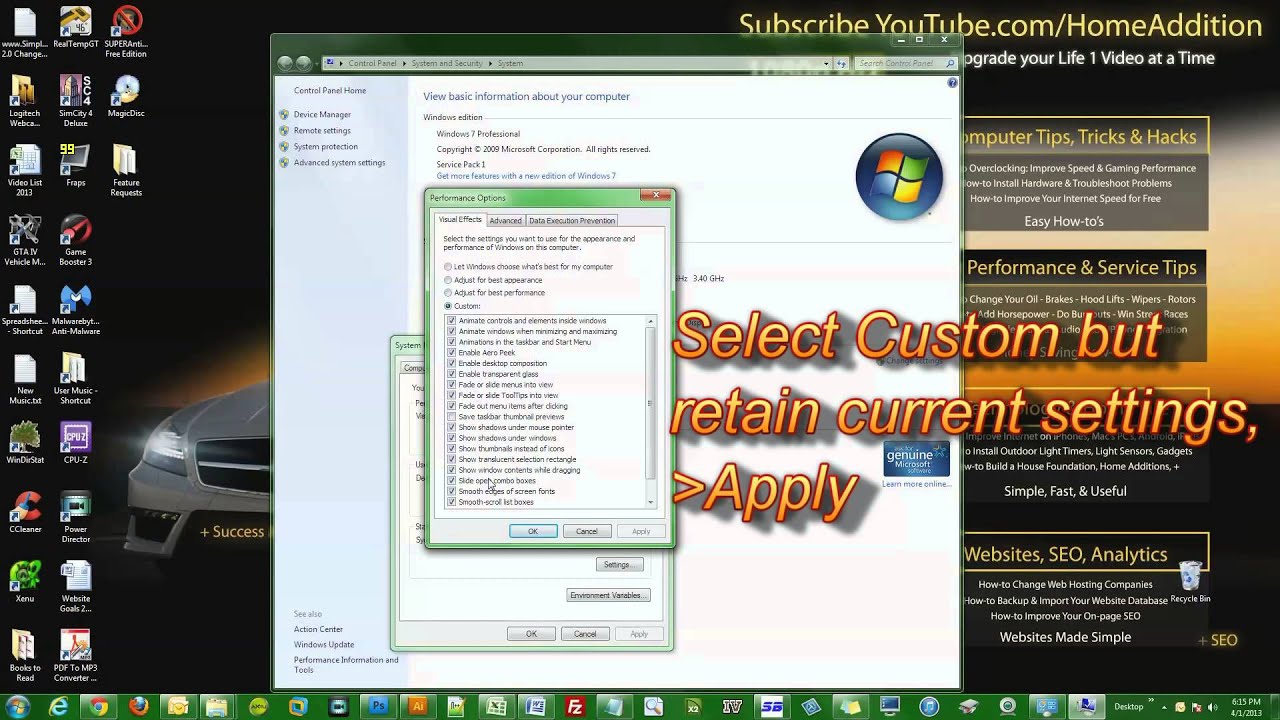The image size is (1280, 720).
Task: Click Cancel in Performance Options dialog
Action: point(587,531)
